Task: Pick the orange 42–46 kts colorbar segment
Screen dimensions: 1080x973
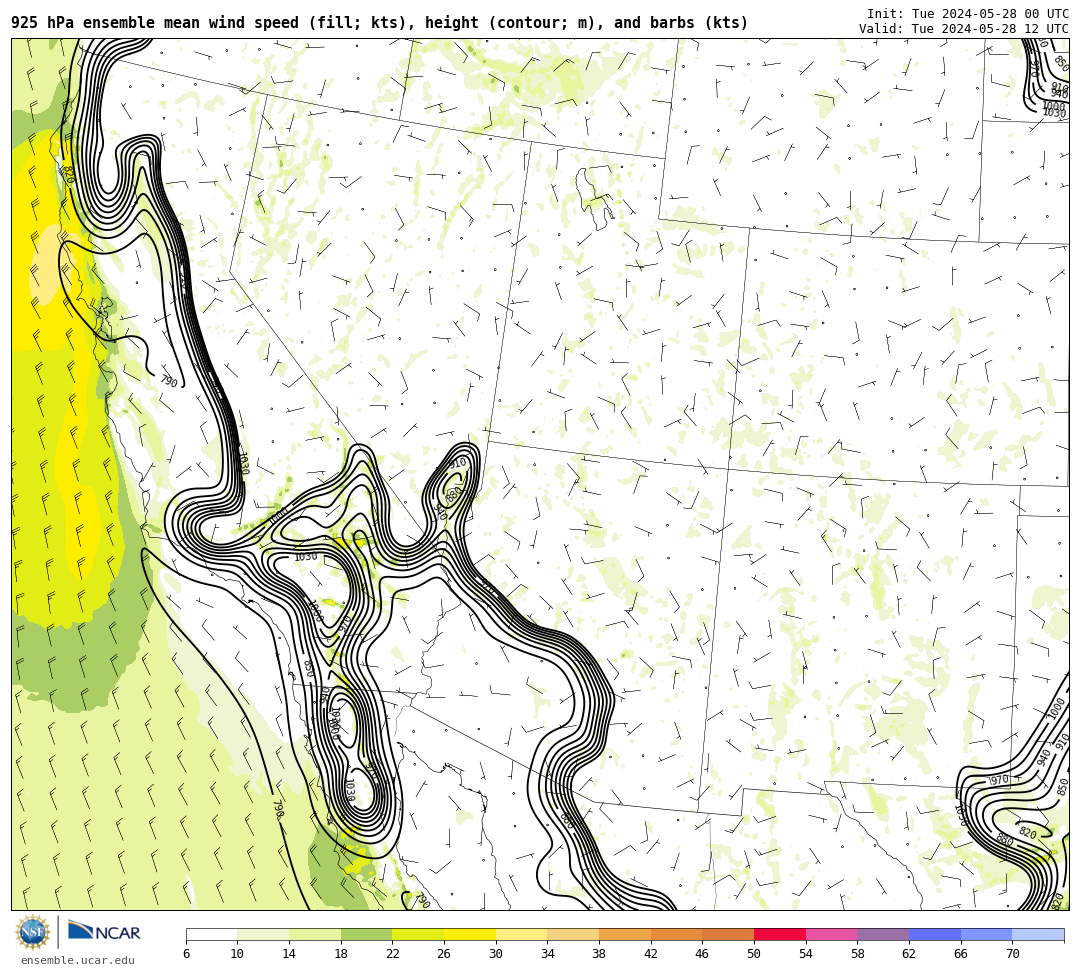Action: pos(676,934)
